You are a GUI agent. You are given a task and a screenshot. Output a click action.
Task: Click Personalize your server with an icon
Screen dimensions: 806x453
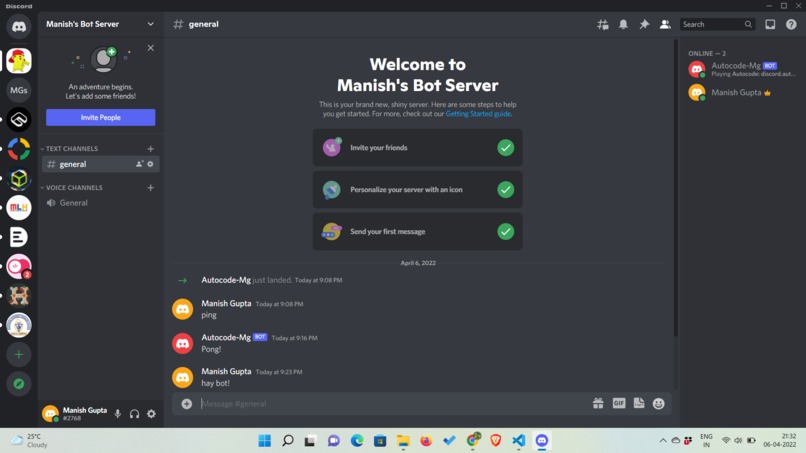[417, 190]
